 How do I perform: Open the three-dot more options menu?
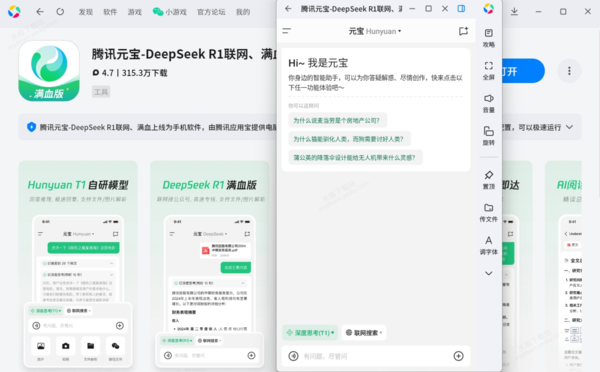coord(569,71)
